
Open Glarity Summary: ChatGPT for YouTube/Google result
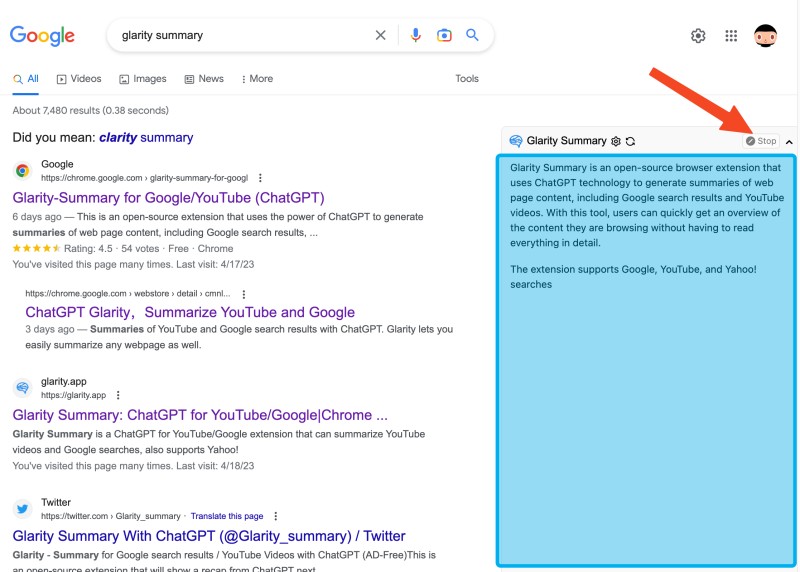click(200, 415)
